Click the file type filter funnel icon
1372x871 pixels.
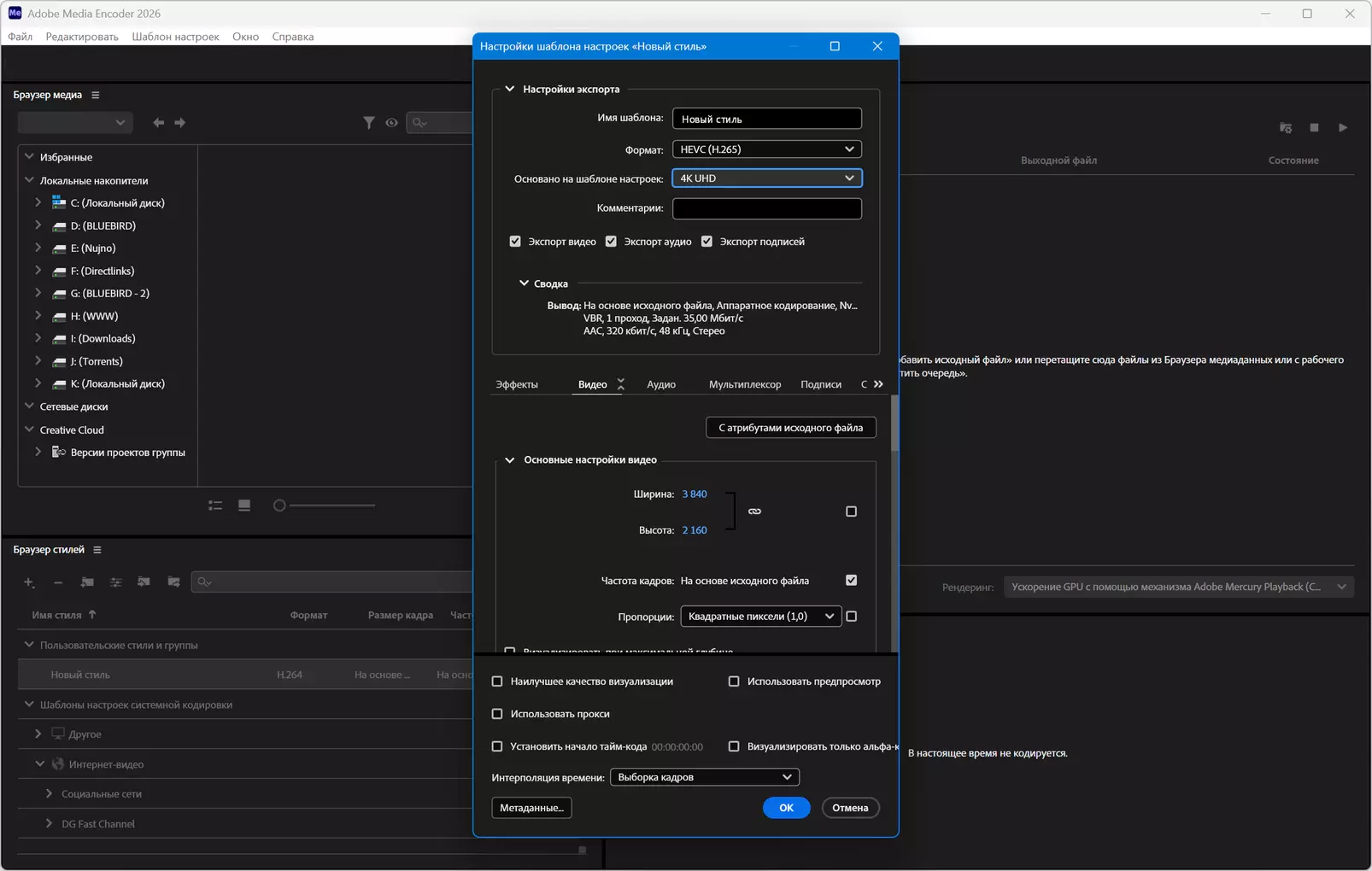click(368, 123)
